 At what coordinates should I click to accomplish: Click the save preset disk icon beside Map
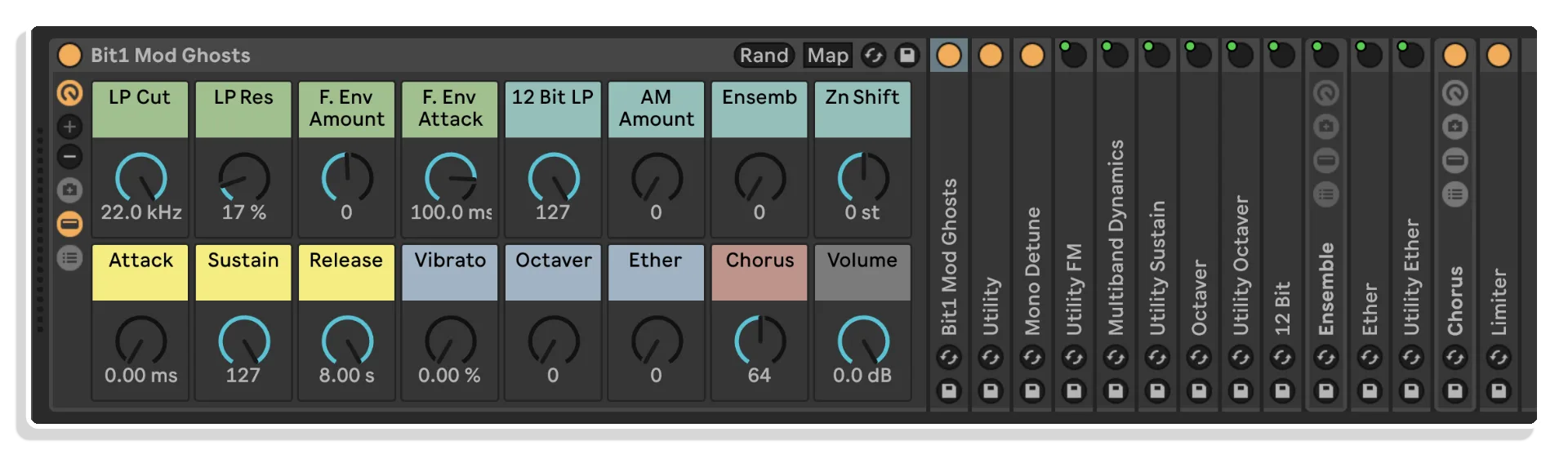[x=906, y=56]
